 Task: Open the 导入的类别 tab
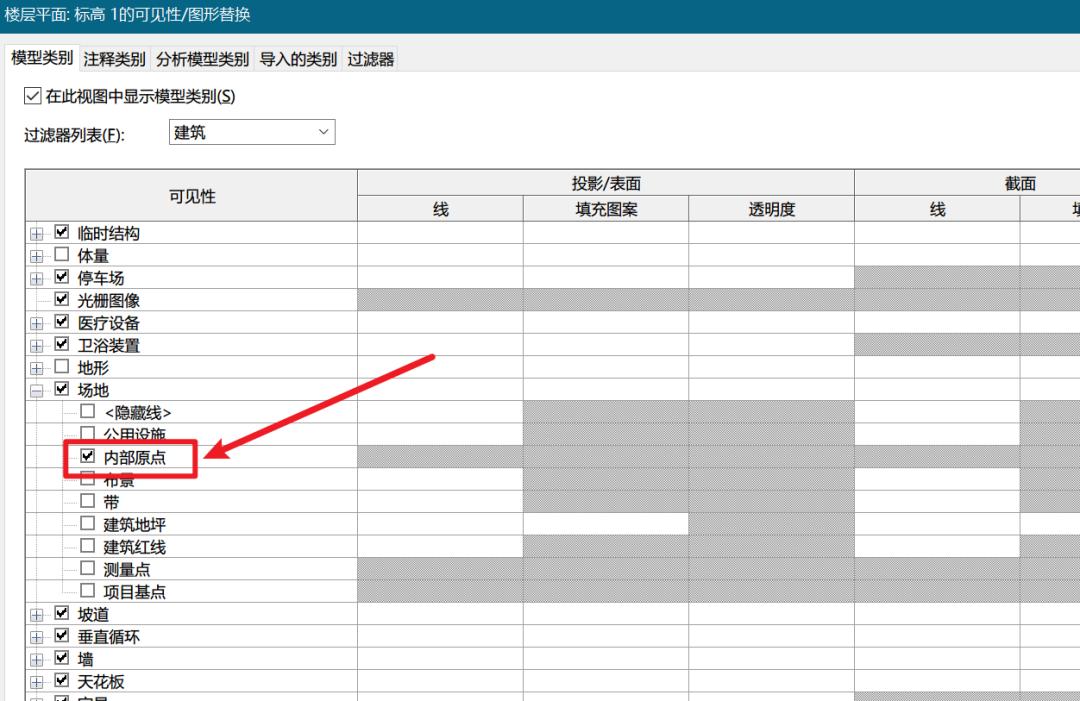(x=298, y=59)
